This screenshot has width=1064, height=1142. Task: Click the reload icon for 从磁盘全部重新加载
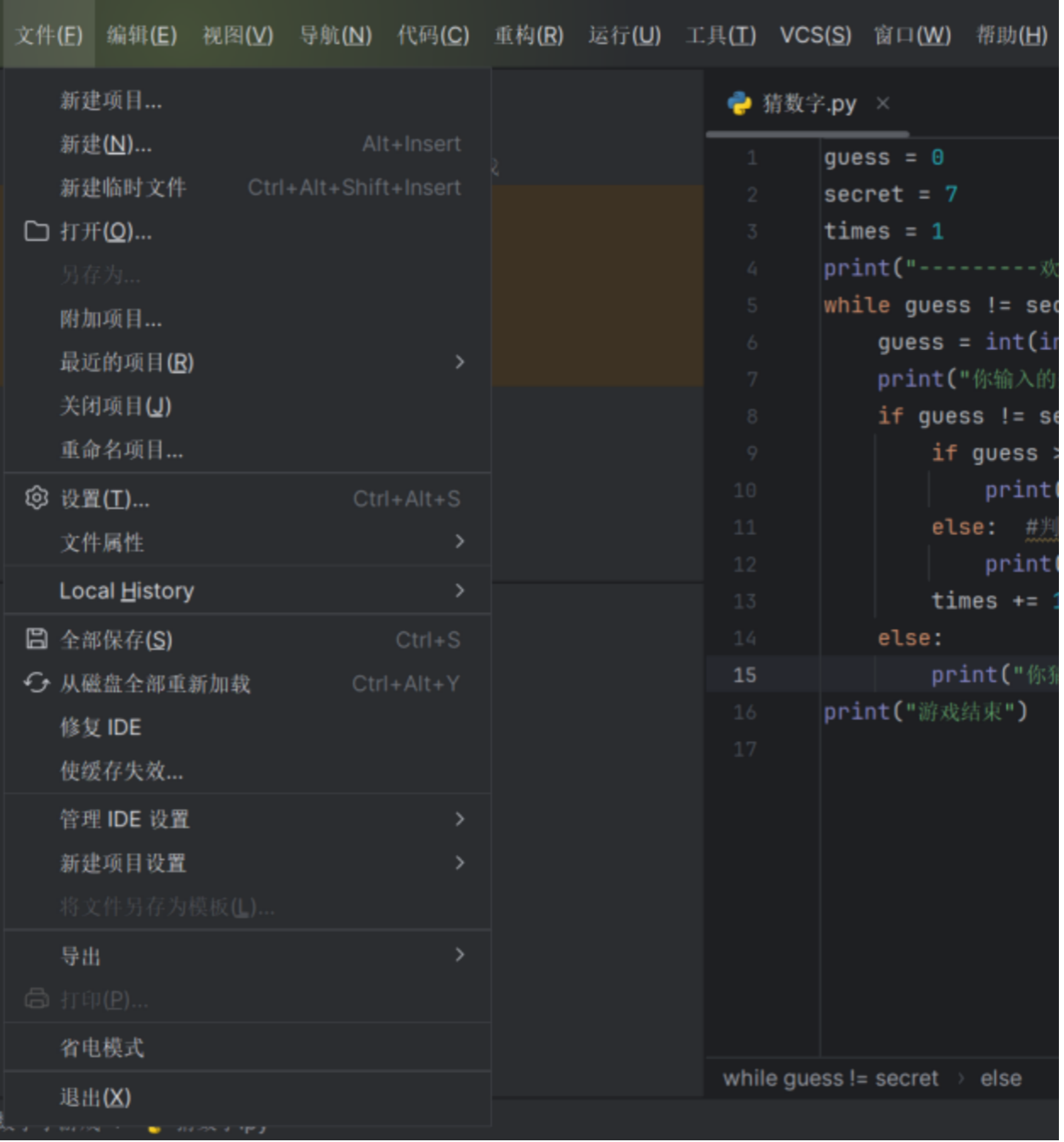[x=37, y=683]
